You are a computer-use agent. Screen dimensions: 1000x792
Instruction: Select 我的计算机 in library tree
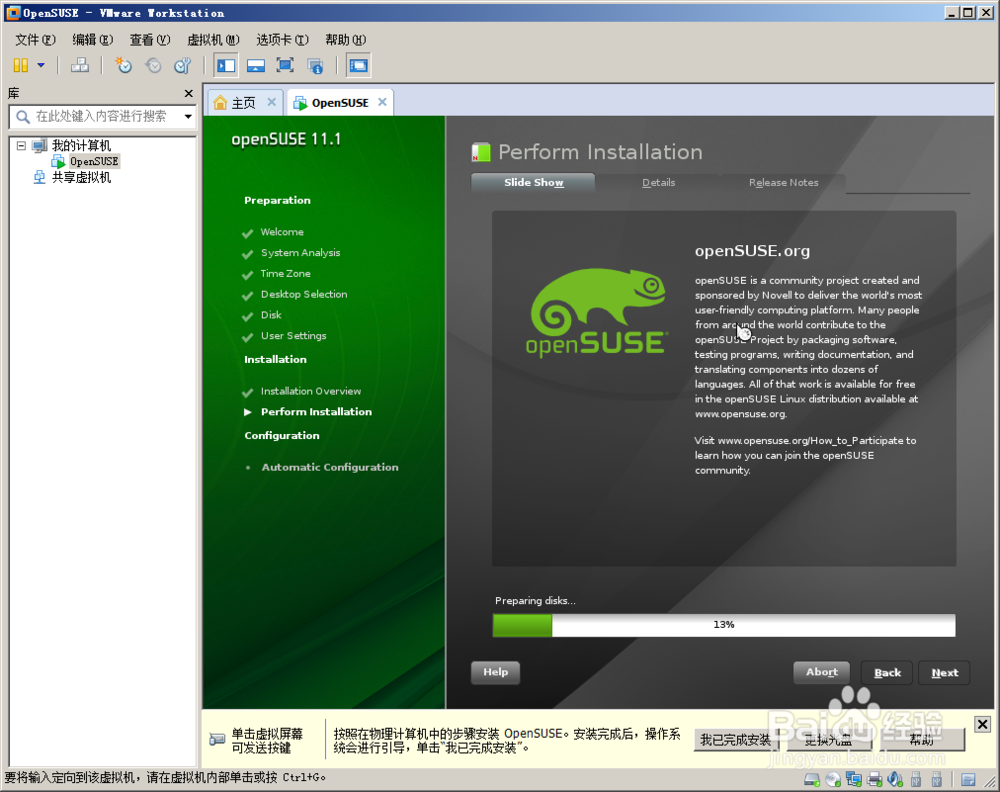tap(81, 145)
